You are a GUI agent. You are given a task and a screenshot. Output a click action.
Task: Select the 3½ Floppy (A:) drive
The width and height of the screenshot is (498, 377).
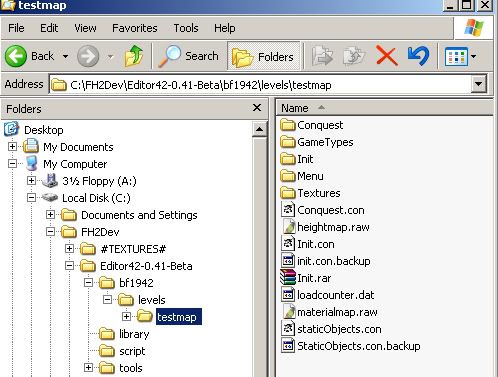(x=99, y=181)
